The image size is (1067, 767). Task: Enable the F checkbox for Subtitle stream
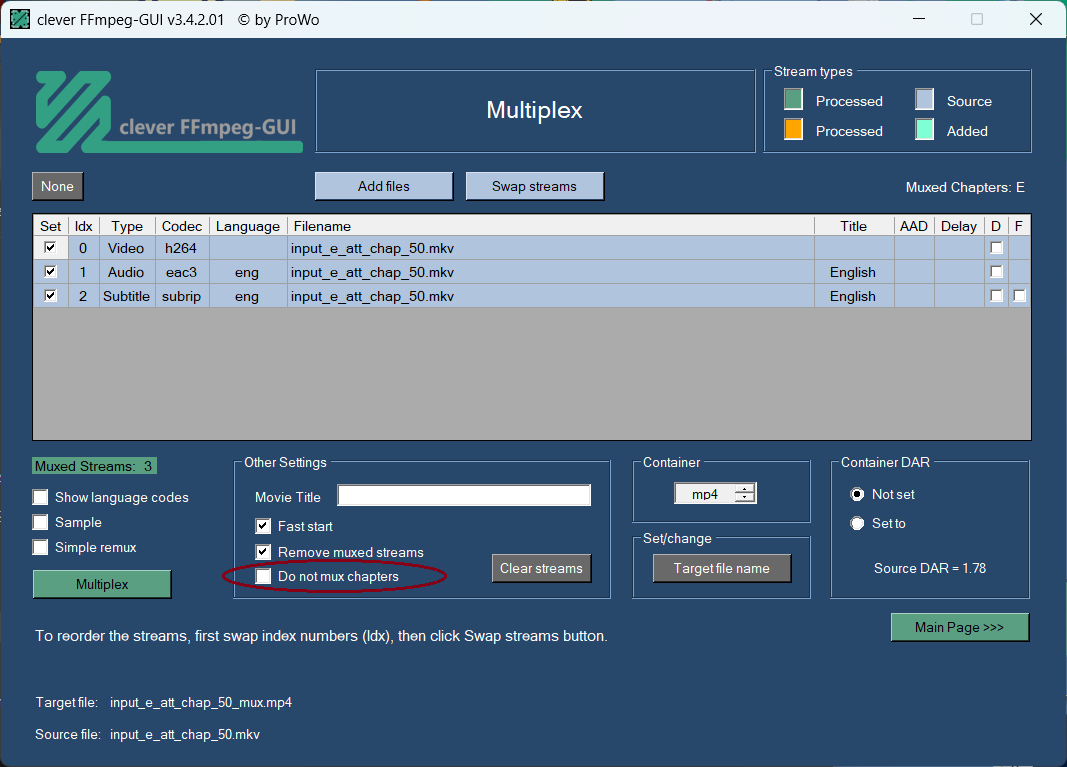click(x=1018, y=296)
